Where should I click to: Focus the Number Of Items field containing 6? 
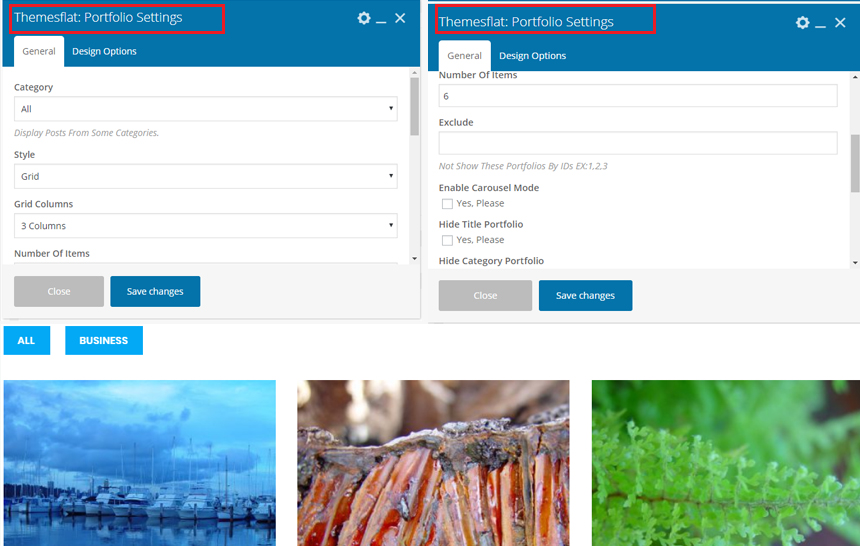pyautogui.click(x=638, y=96)
